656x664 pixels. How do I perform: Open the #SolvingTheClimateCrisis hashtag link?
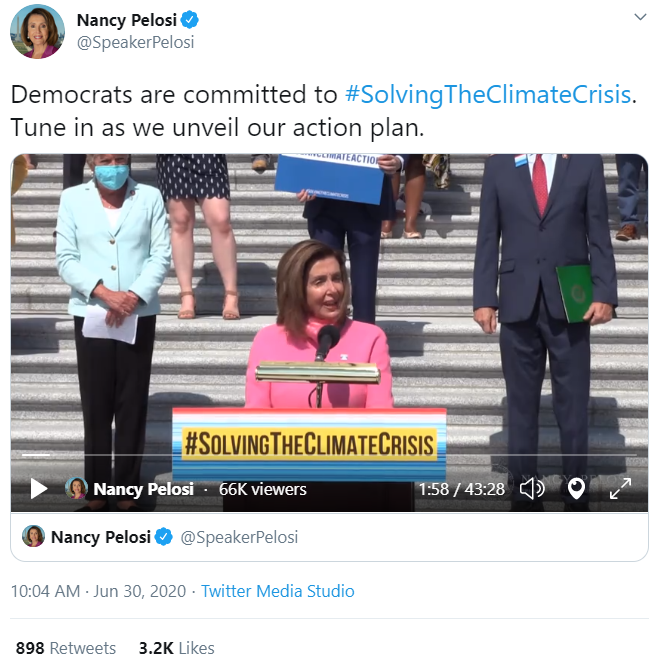tap(488, 95)
